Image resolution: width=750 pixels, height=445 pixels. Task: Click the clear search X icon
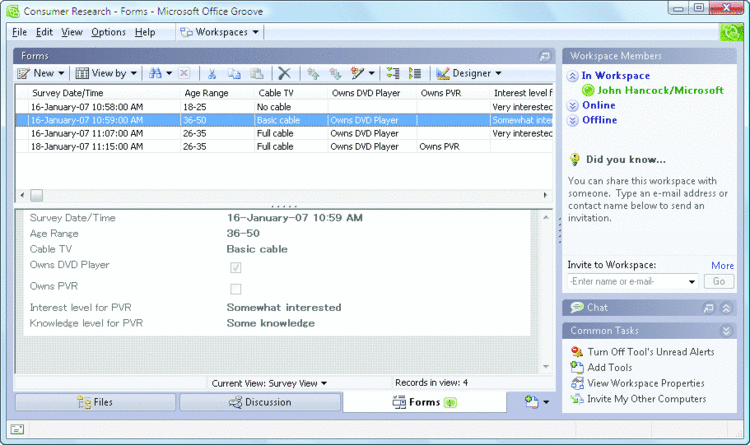point(184,73)
